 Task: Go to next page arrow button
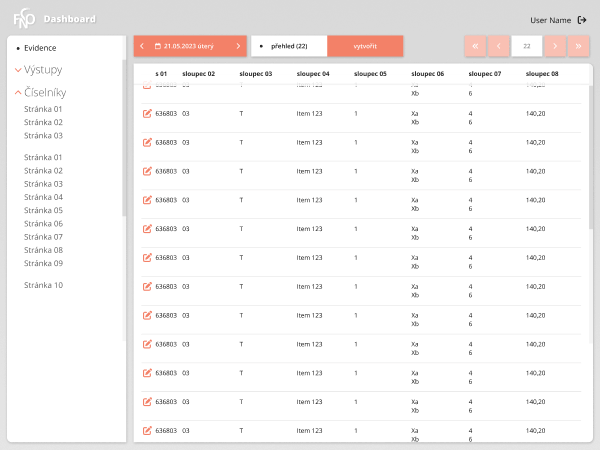(555, 46)
